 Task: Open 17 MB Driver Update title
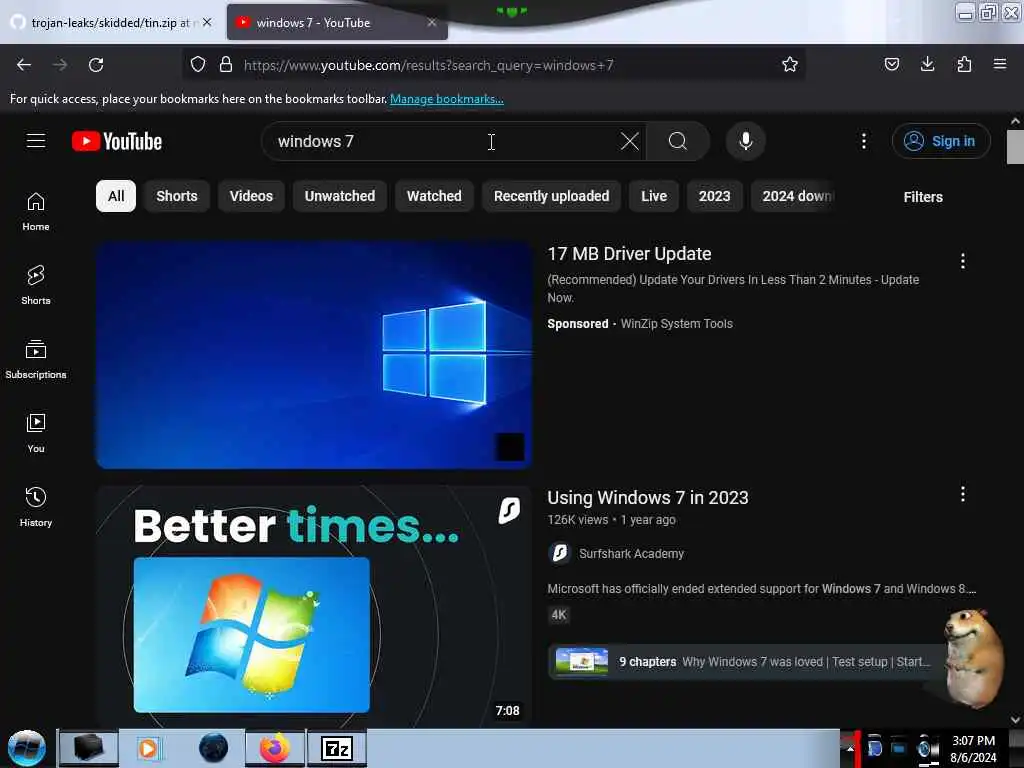[x=629, y=253]
